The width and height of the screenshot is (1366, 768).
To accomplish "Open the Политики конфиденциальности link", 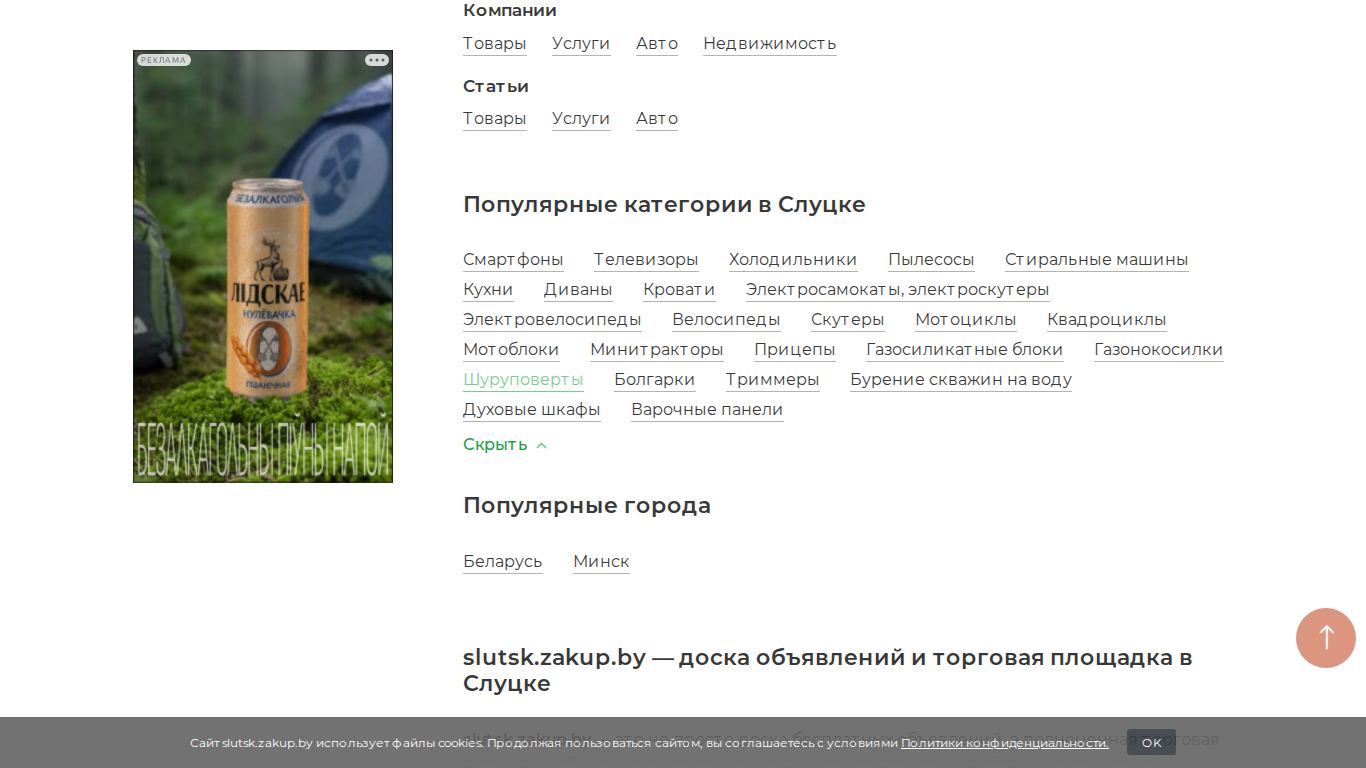I will point(1005,743).
